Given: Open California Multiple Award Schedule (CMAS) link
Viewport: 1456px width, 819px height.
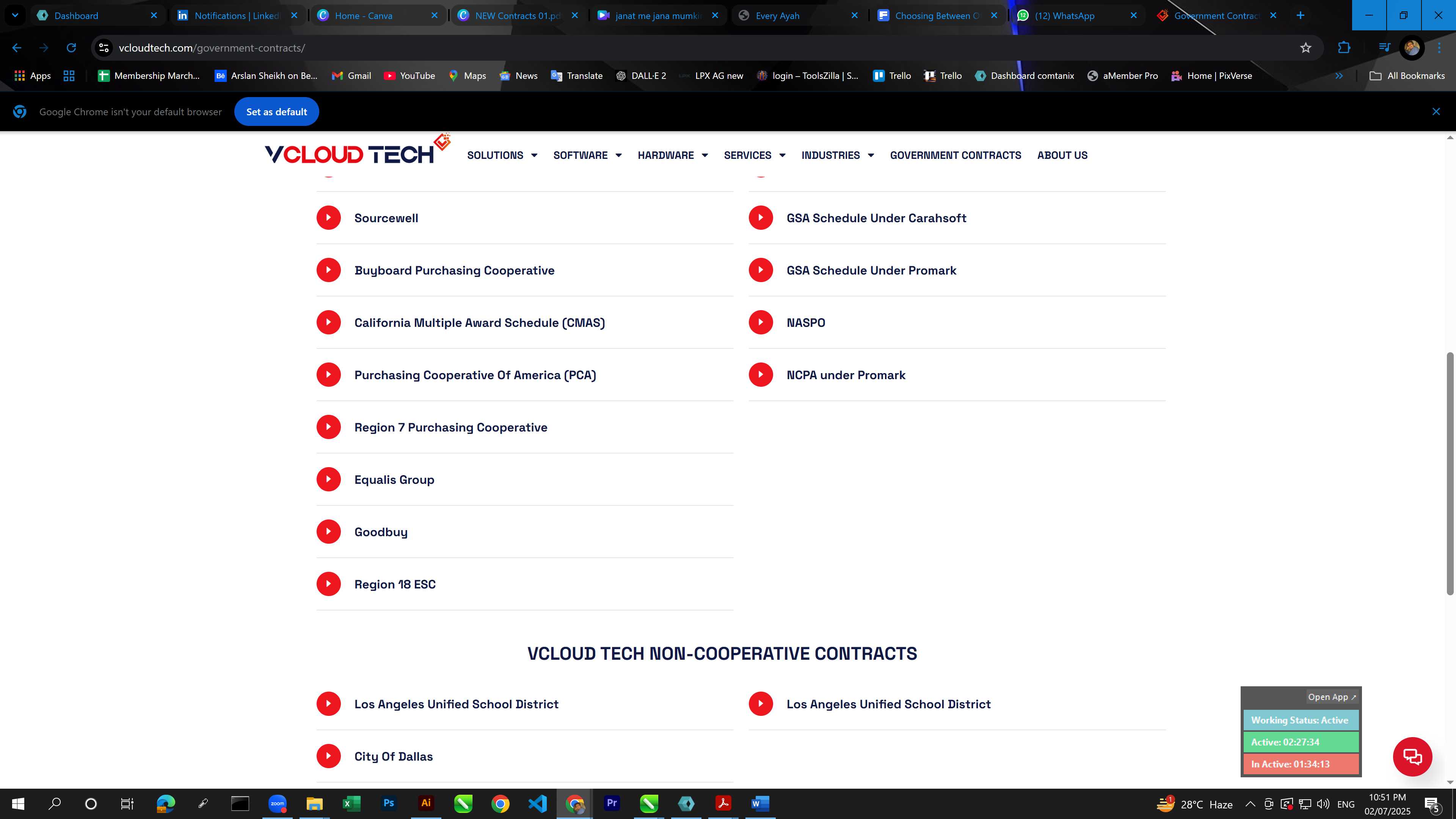Looking at the screenshot, I should (479, 323).
